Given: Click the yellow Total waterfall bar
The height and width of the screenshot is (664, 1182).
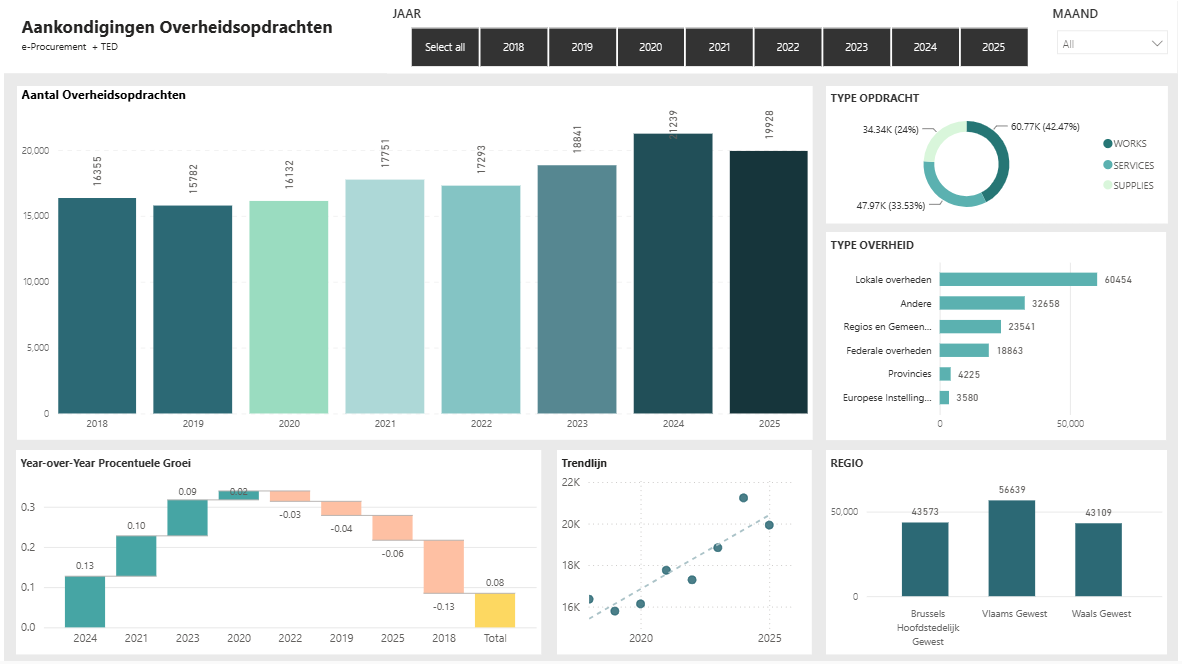Looking at the screenshot, I should click(495, 610).
